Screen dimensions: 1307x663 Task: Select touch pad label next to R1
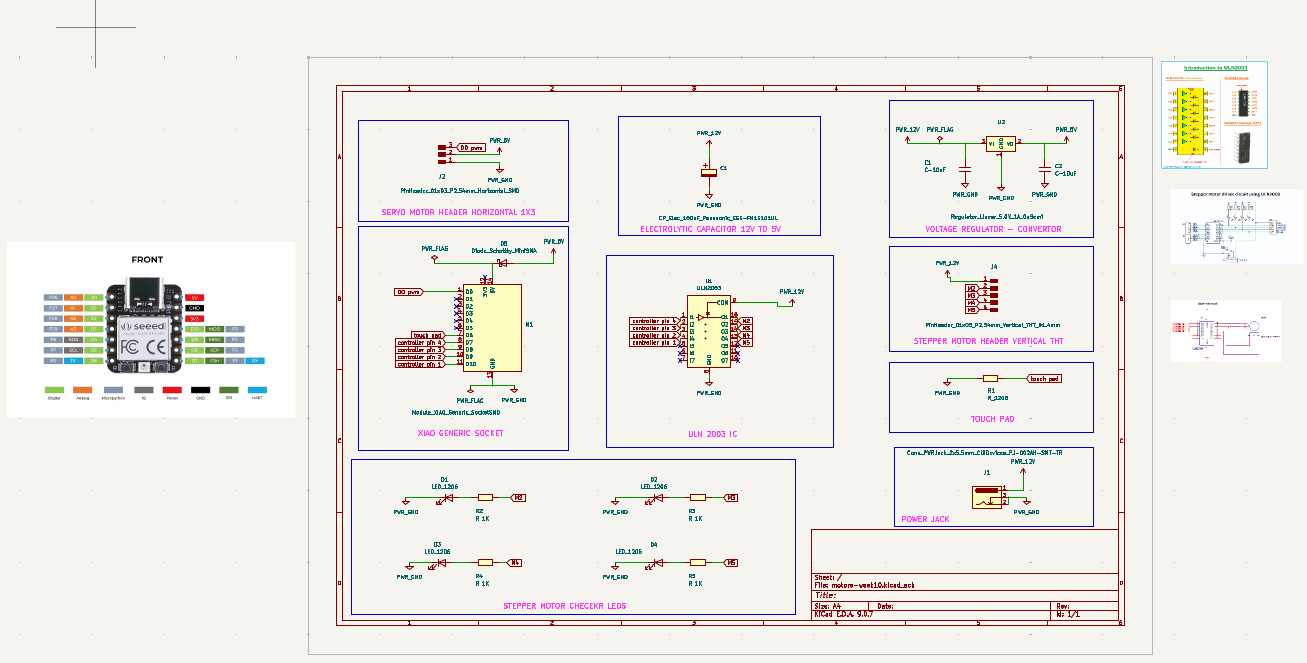(1045, 379)
